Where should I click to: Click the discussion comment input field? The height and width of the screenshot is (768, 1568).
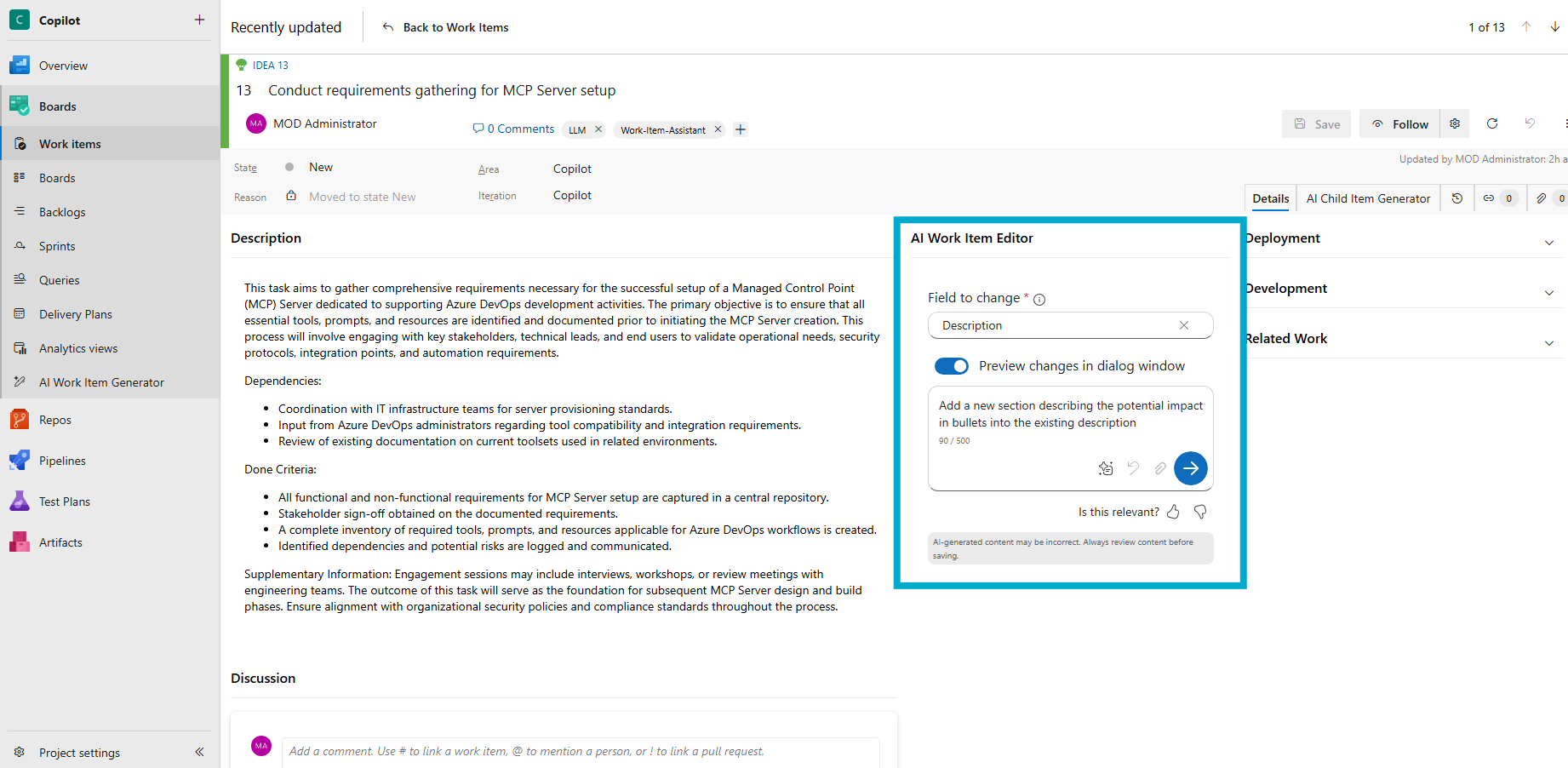[579, 751]
